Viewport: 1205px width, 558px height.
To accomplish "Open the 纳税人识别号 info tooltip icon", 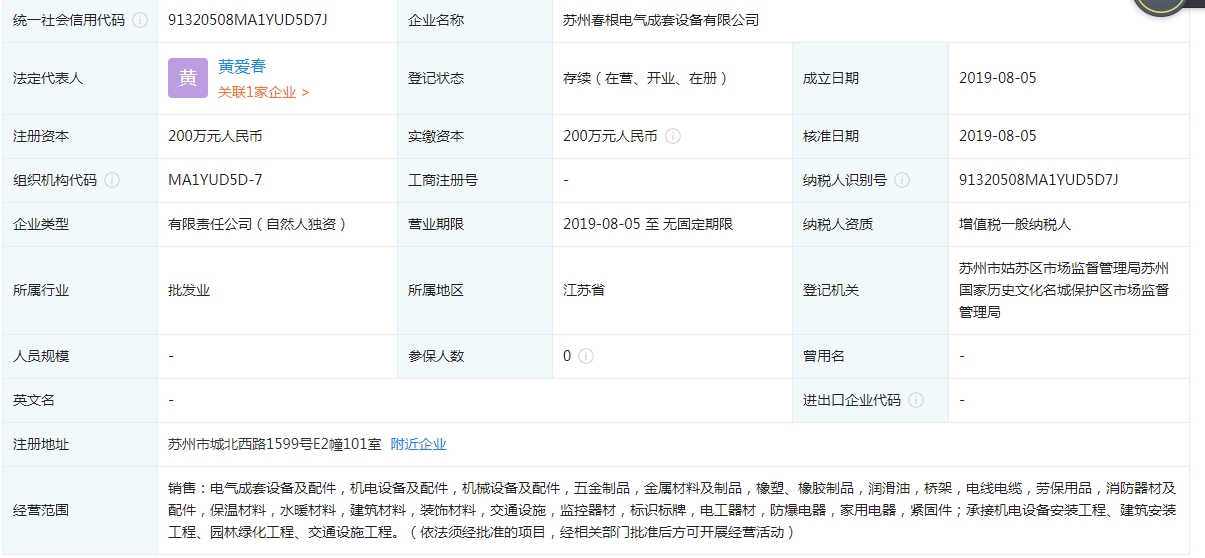I will pyautogui.click(x=902, y=180).
